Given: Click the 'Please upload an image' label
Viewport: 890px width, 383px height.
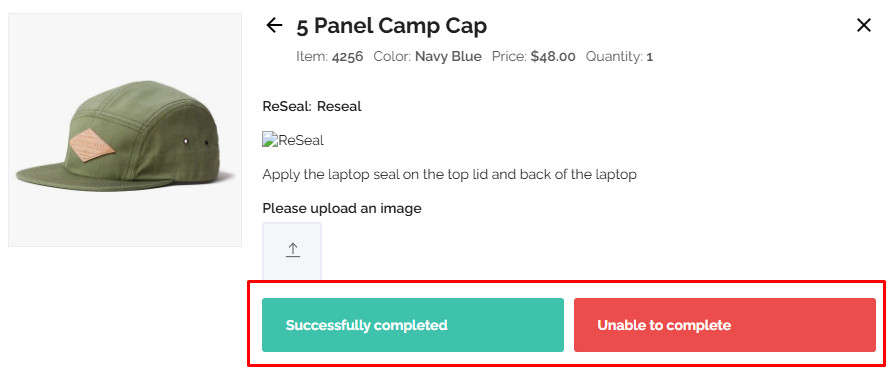Looking at the screenshot, I should pos(342,208).
